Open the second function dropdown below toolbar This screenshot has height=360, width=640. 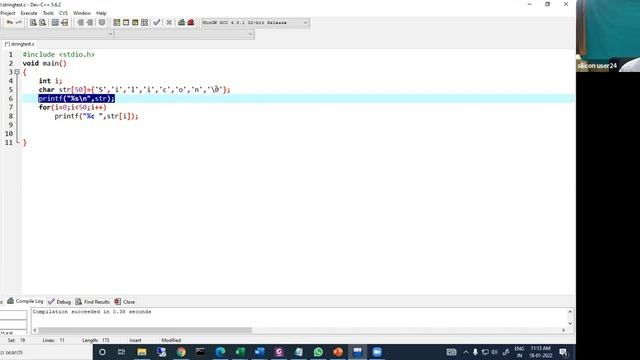184,34
